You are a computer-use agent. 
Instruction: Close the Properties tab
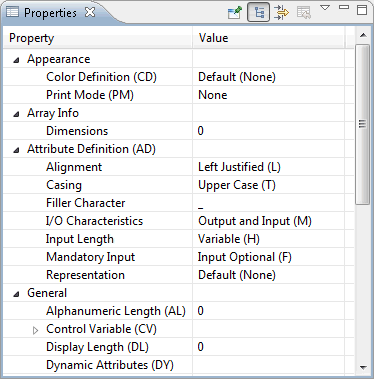pyautogui.click(x=90, y=12)
